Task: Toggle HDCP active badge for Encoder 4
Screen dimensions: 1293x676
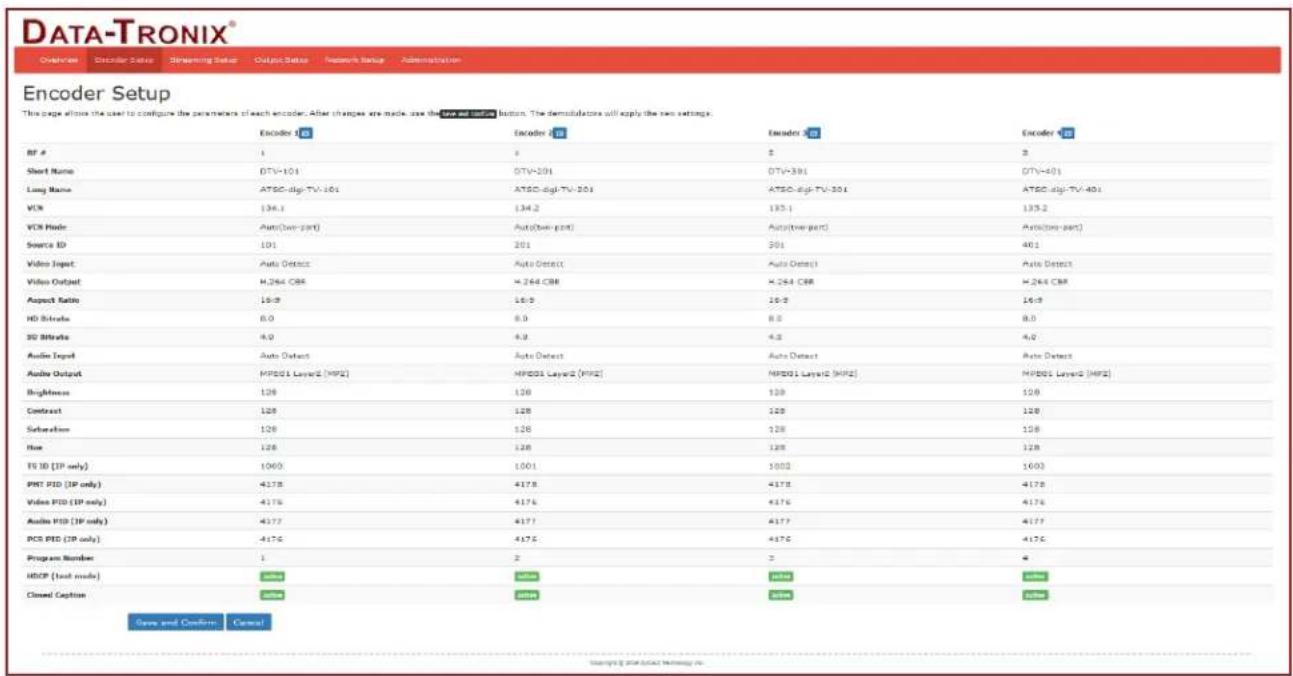Action: click(1034, 576)
